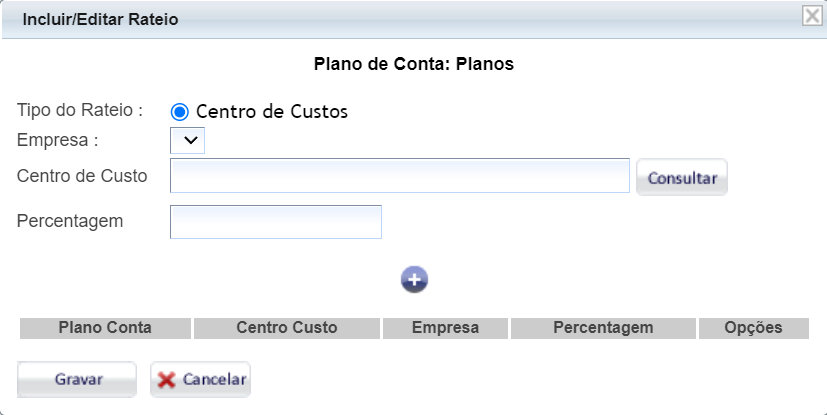
Task: Close the Incluir/Editar Rateio dialog
Action: (812, 15)
